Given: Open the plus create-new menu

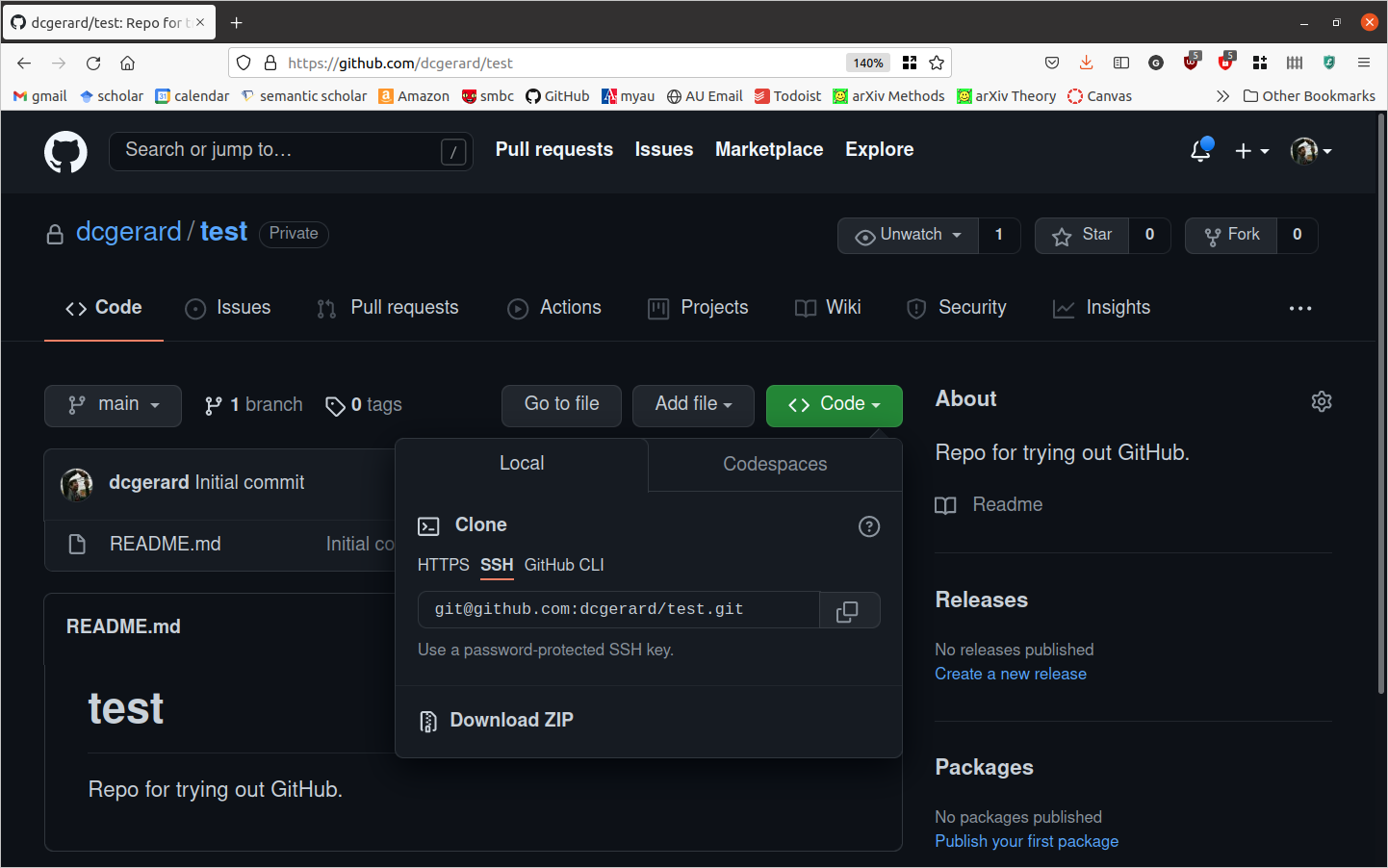Looking at the screenshot, I should 1251,151.
